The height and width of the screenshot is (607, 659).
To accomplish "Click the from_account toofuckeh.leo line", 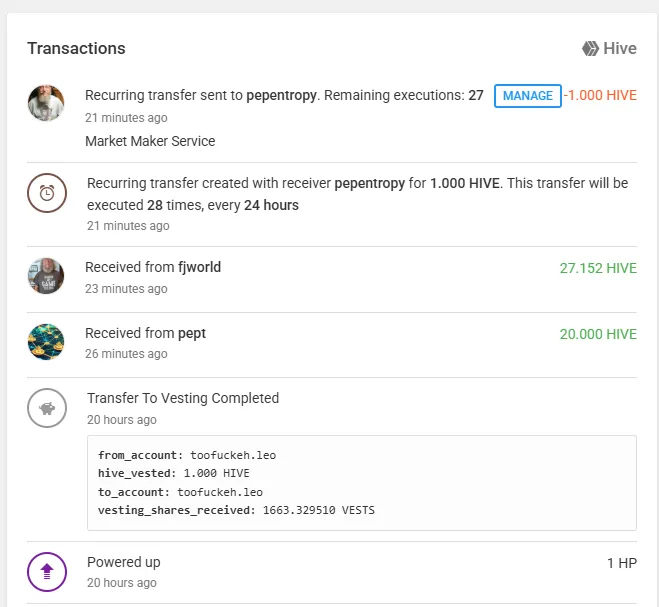I will 187,455.
